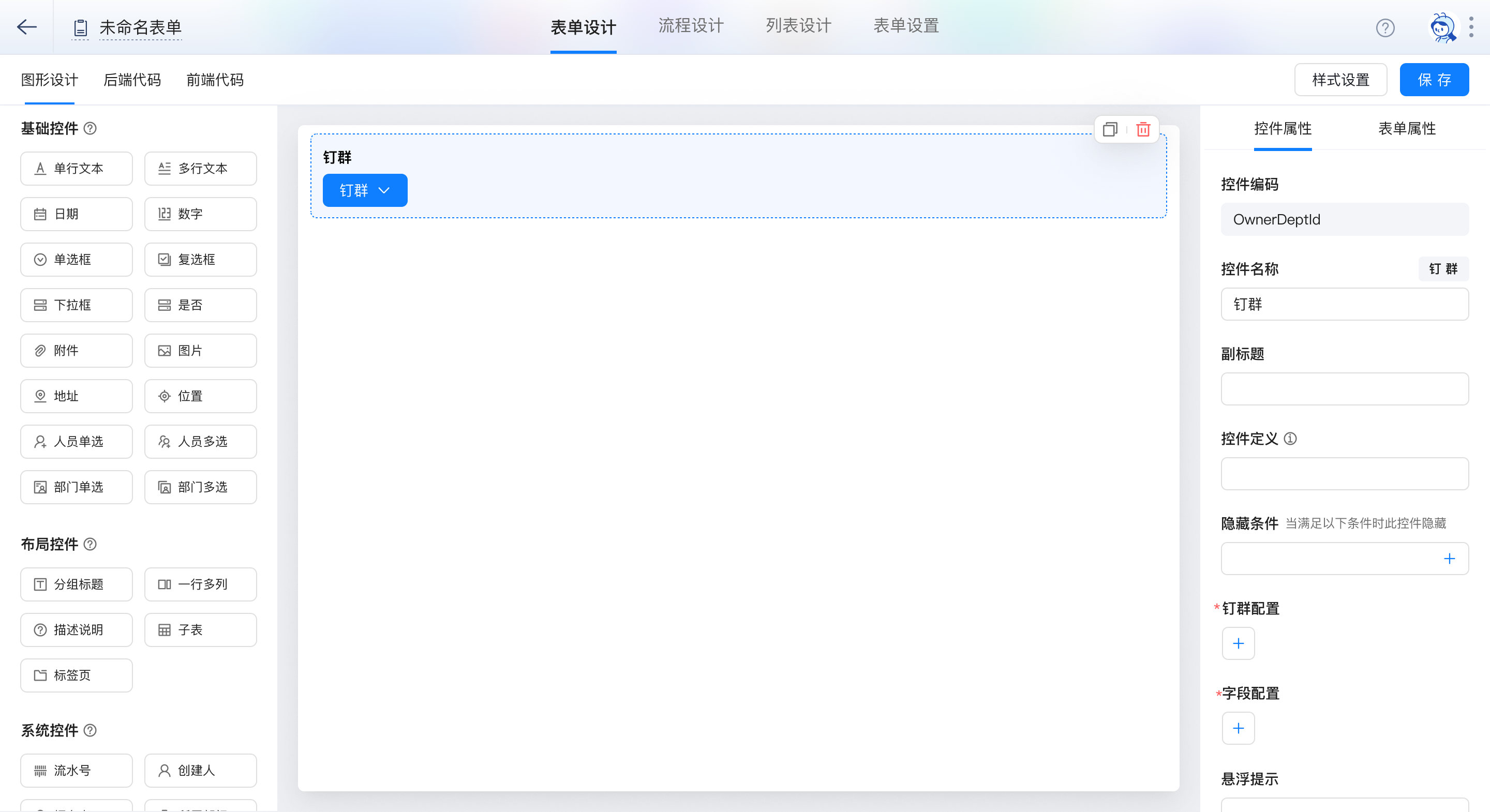The width and height of the screenshot is (1490, 812).
Task: Add the 是否 control
Action: (x=200, y=305)
